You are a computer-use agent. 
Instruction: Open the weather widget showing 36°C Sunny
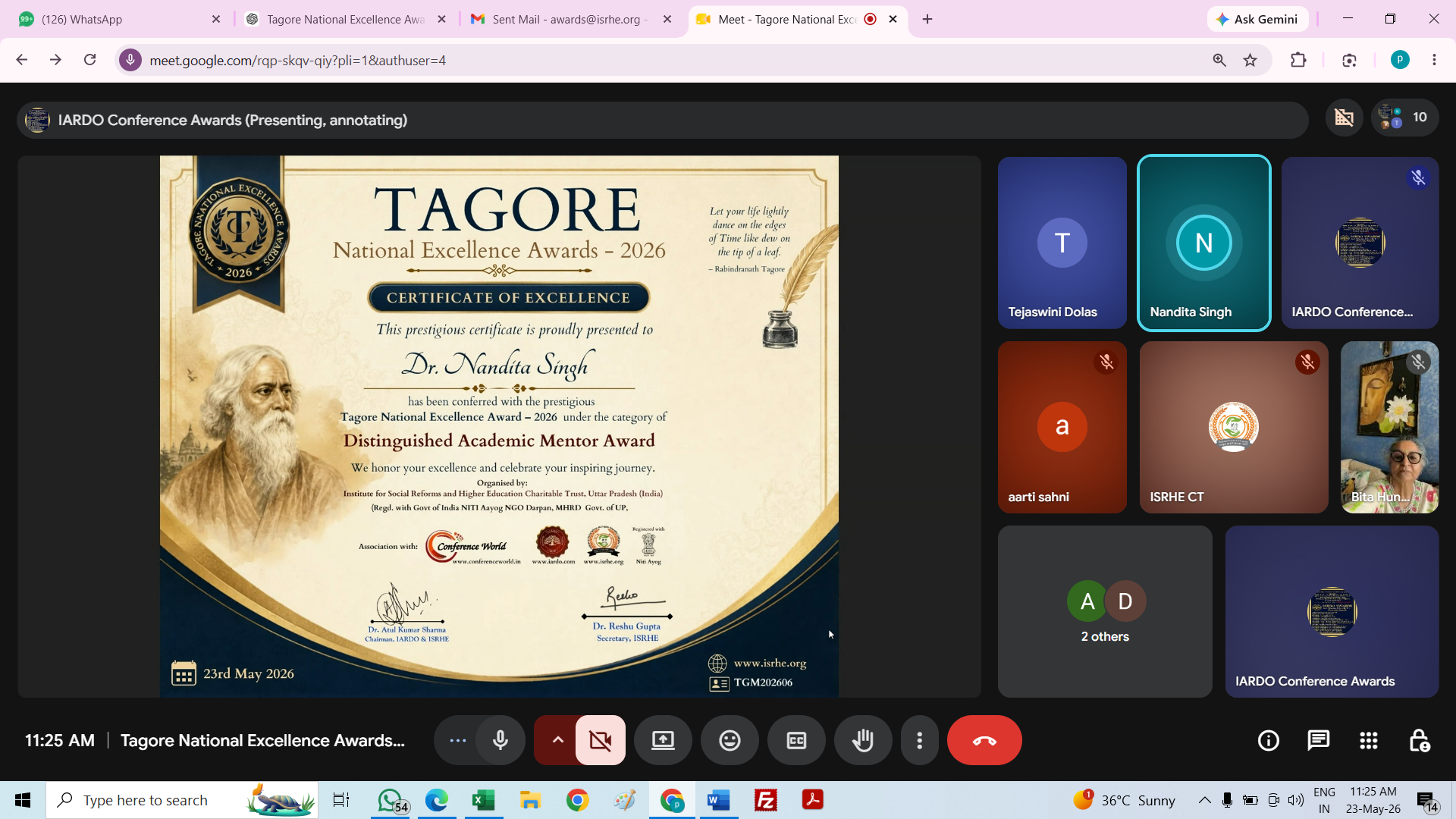1124,800
